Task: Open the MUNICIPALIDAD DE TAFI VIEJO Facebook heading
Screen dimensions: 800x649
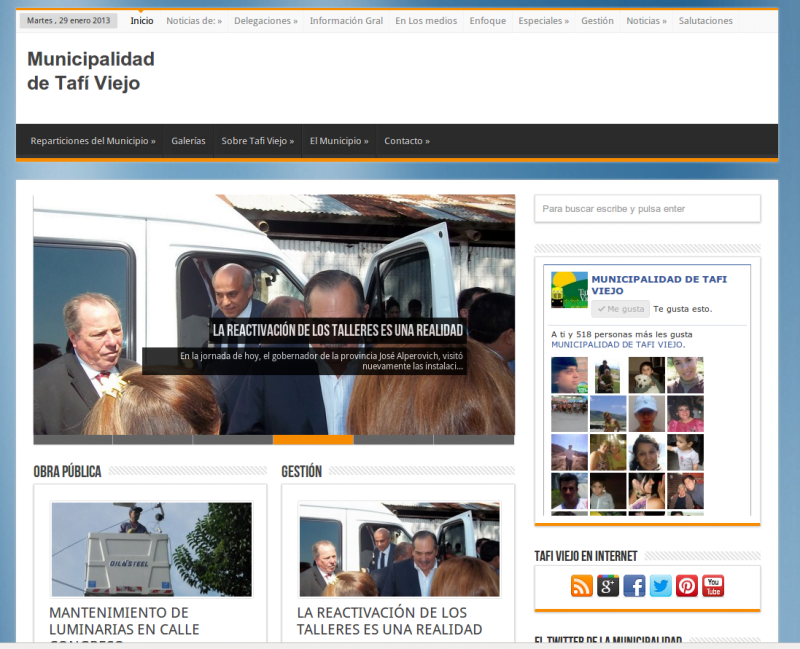Action: 659,285
